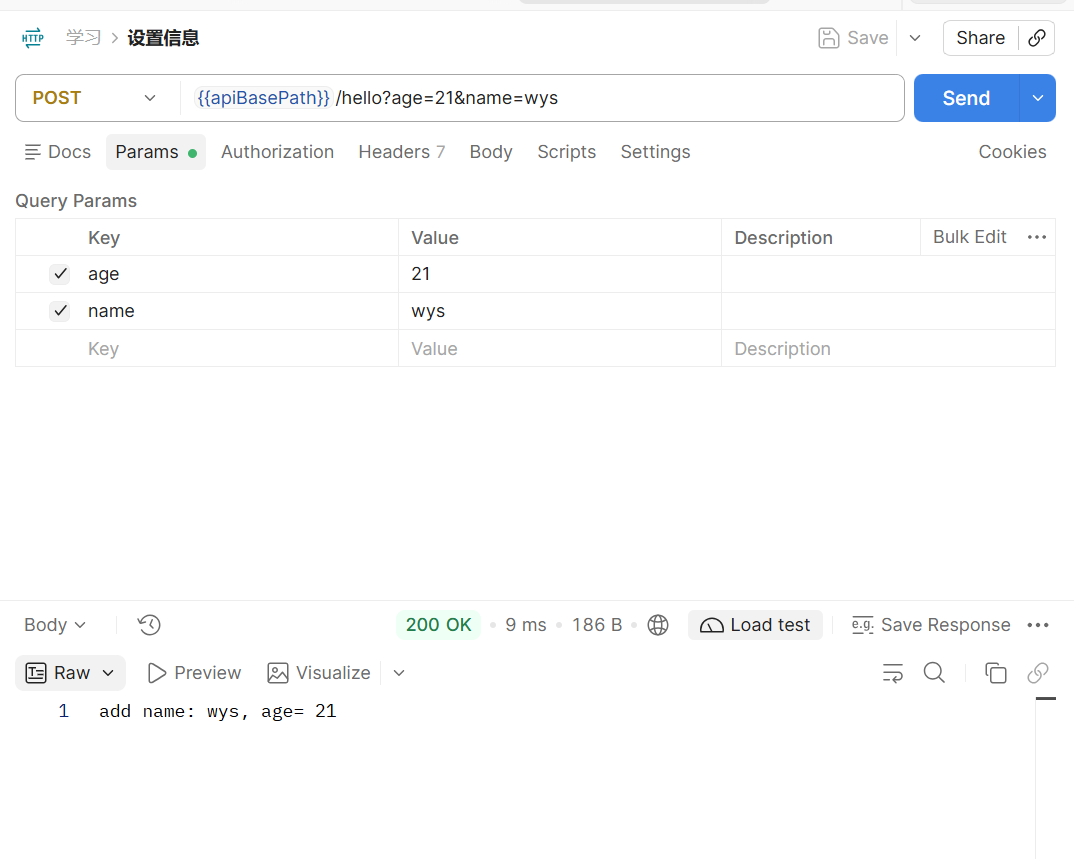
Task: Click the globe network information icon
Action: point(658,625)
